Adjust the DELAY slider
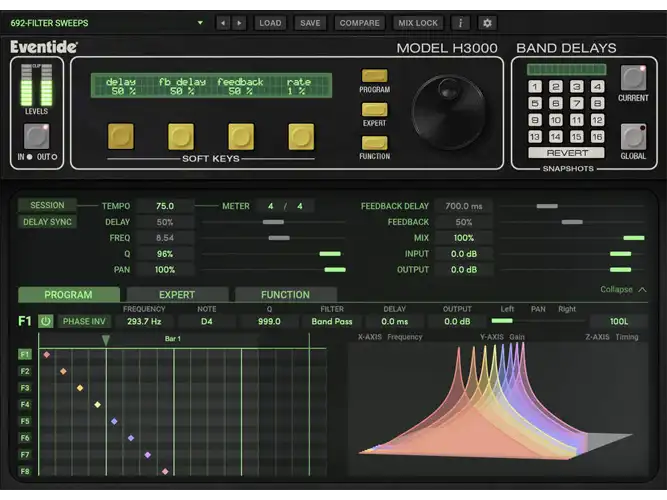The image size is (667, 500). 273,222
